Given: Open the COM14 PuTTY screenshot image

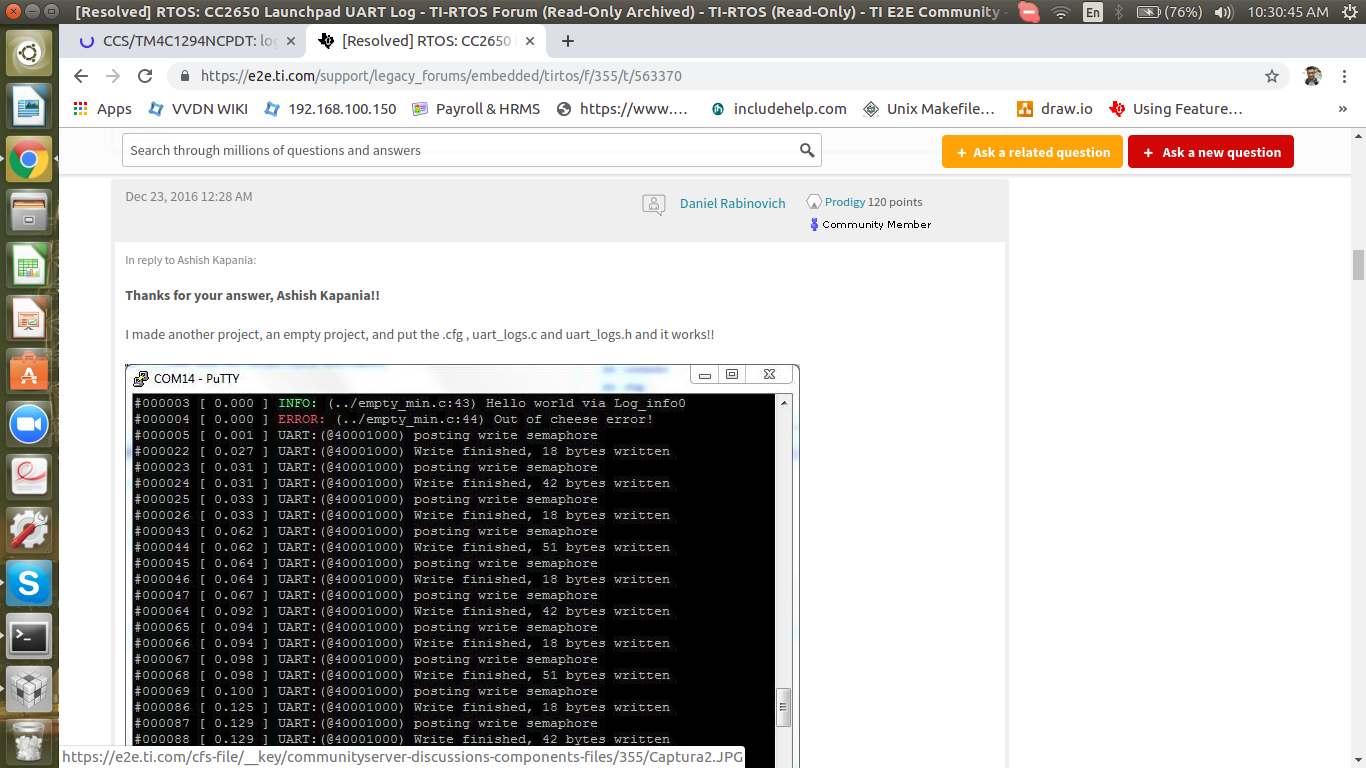Looking at the screenshot, I should pyautogui.click(x=462, y=566).
